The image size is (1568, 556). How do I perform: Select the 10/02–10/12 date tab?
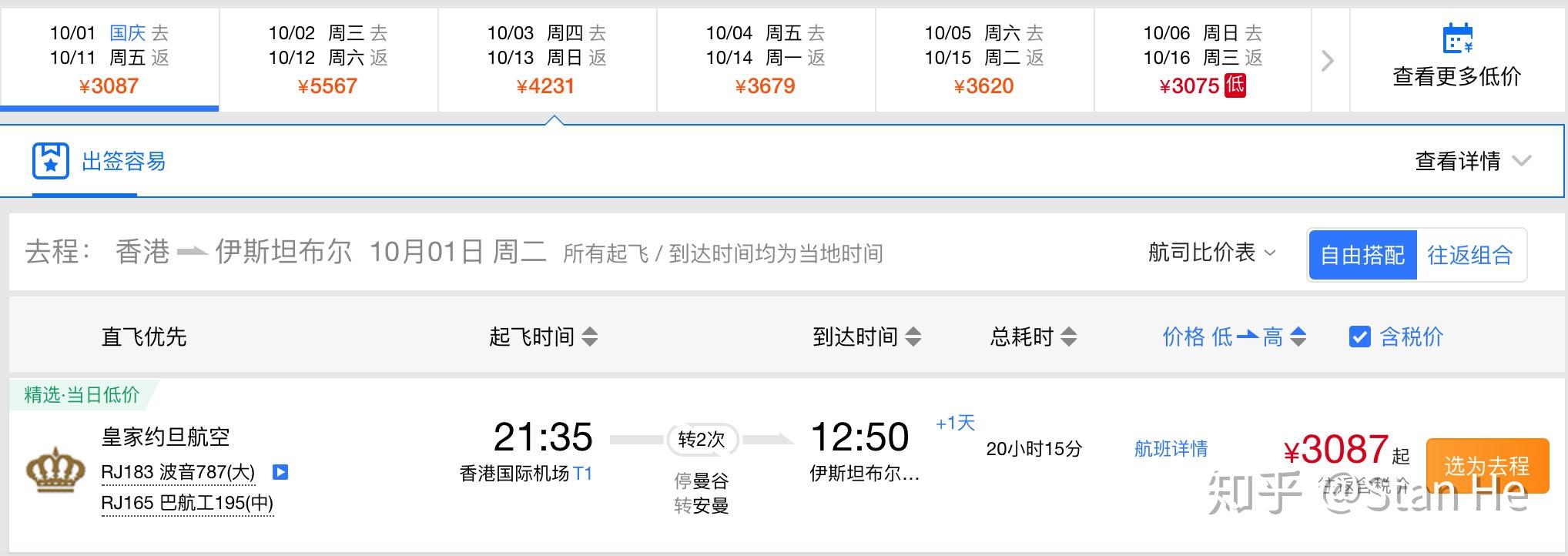(328, 59)
